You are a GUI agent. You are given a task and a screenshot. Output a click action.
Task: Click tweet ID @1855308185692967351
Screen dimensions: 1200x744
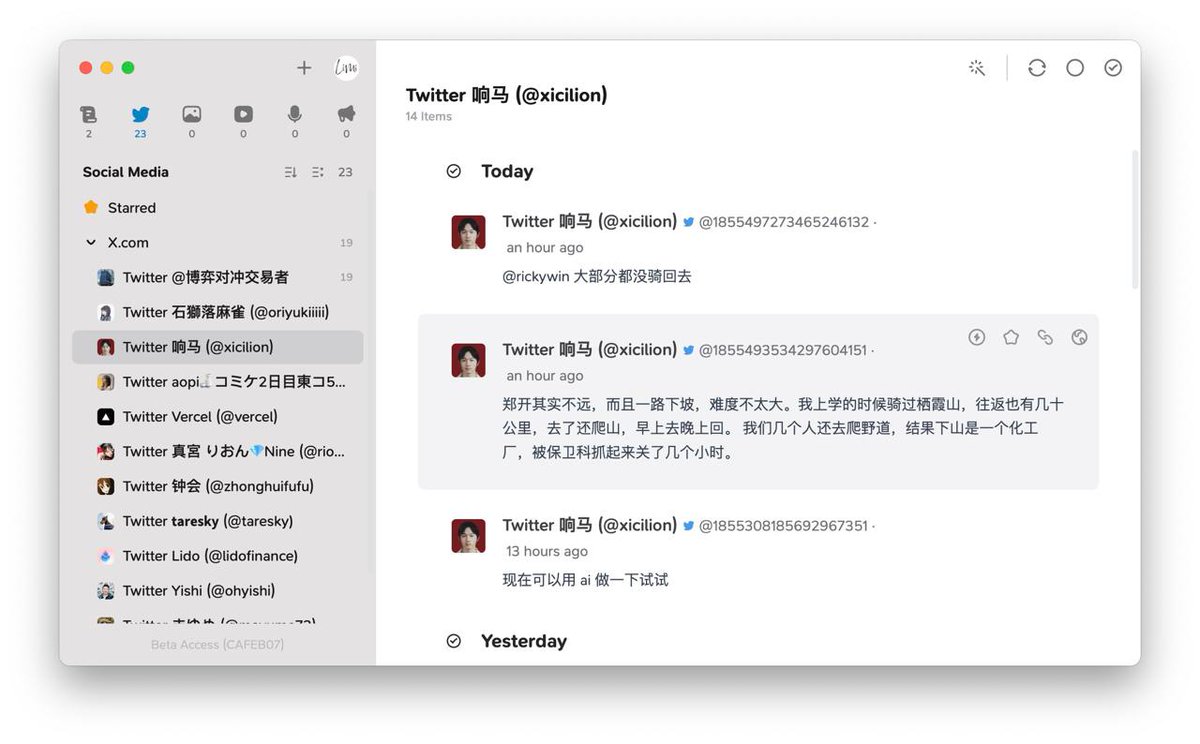pyautogui.click(x=783, y=526)
